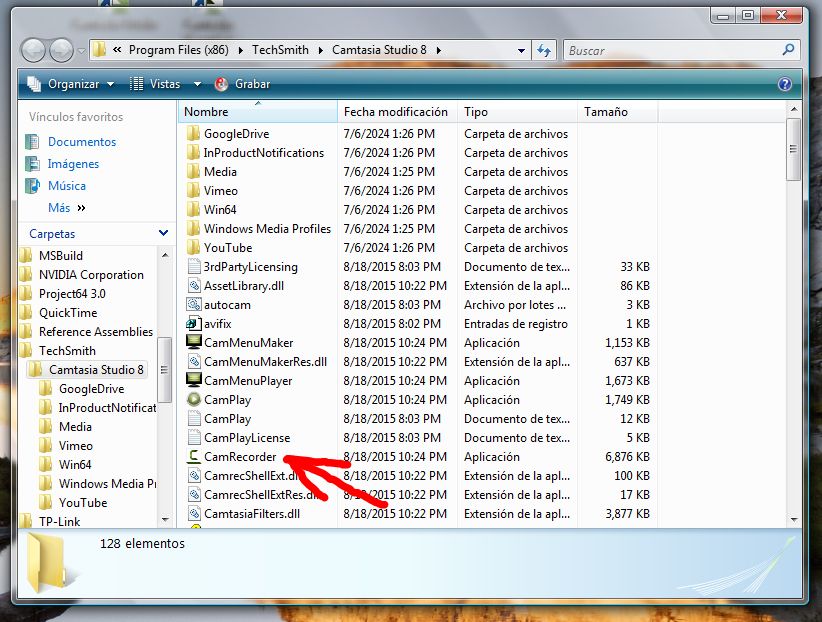Sort by the Tamaño column header
Viewport: 822px width, 622px height.
click(618, 112)
